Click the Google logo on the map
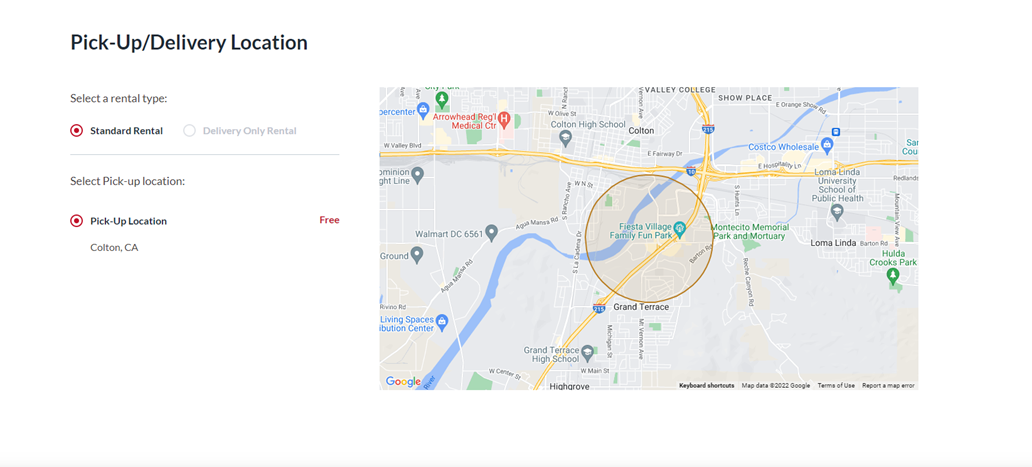Viewport: 1032px width, 467px height. pyautogui.click(x=403, y=381)
